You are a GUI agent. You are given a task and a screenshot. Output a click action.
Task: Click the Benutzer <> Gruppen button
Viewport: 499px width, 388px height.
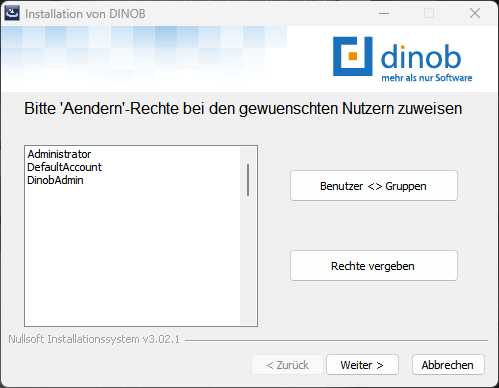tap(374, 186)
